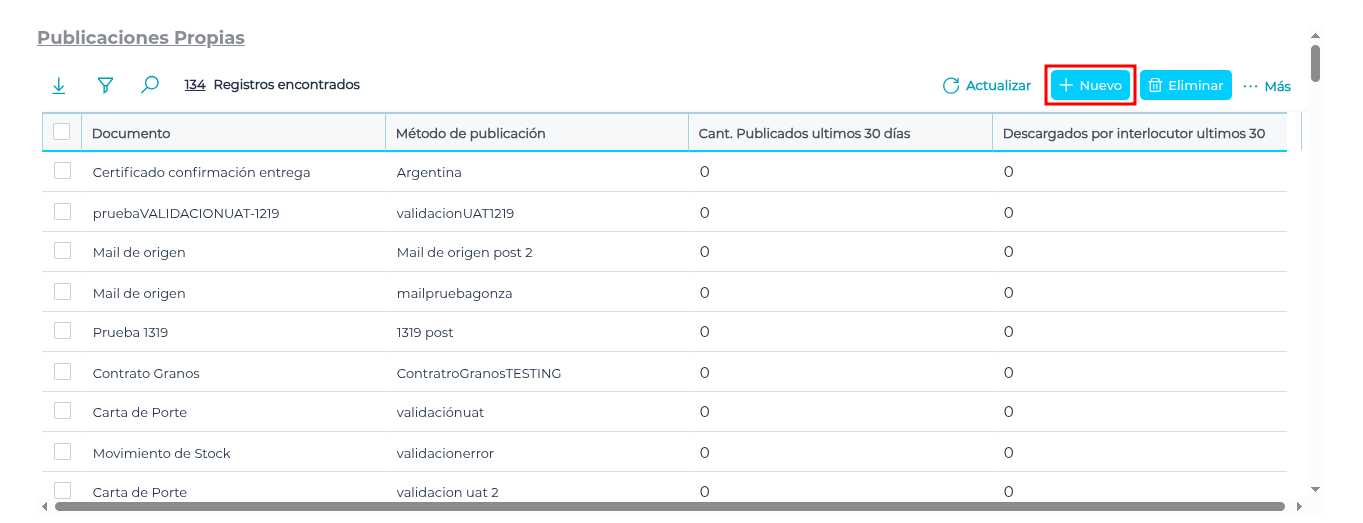Sort by the Documento column header

[x=131, y=133]
